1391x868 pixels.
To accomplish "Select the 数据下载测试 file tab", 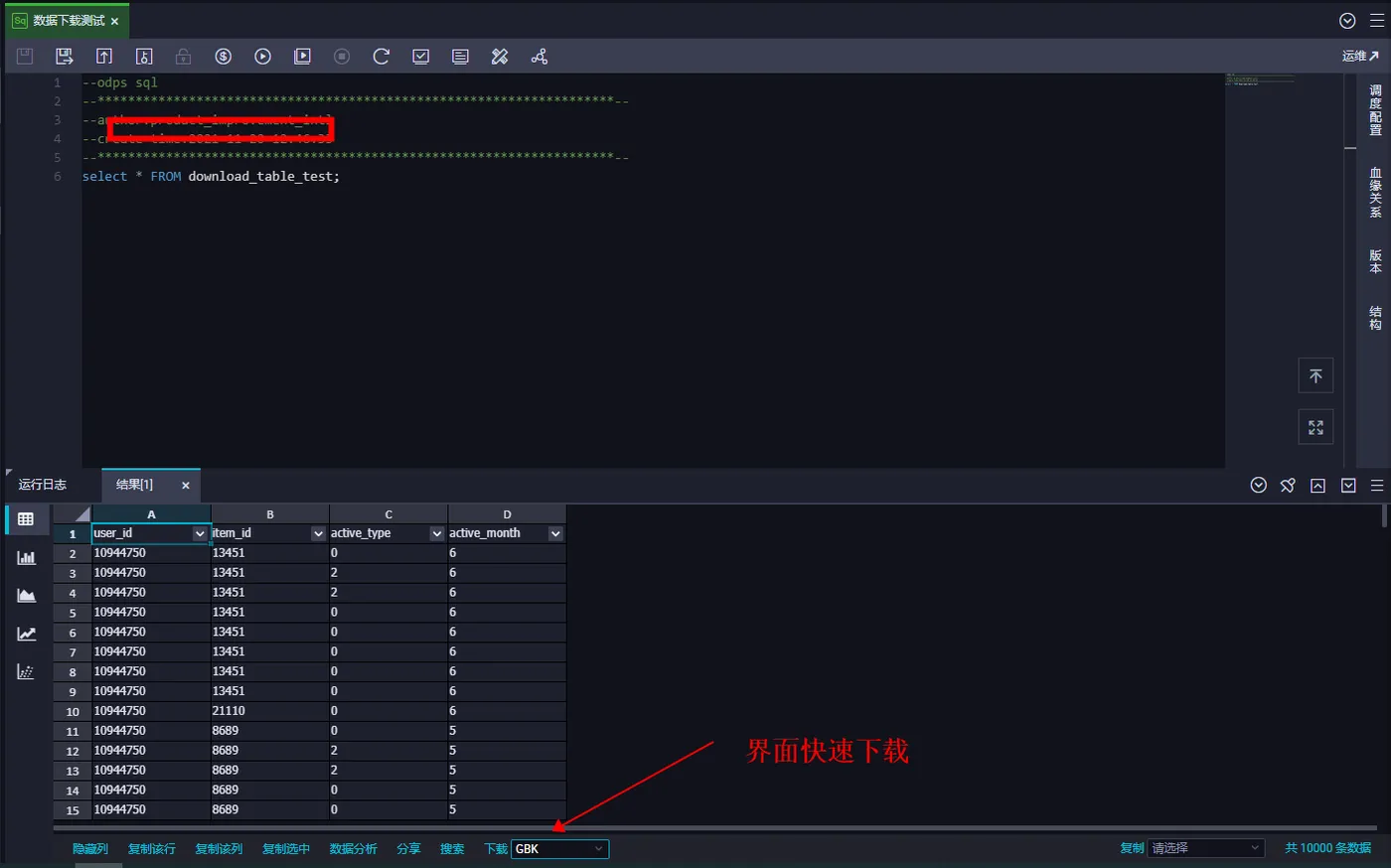I will 66,21.
